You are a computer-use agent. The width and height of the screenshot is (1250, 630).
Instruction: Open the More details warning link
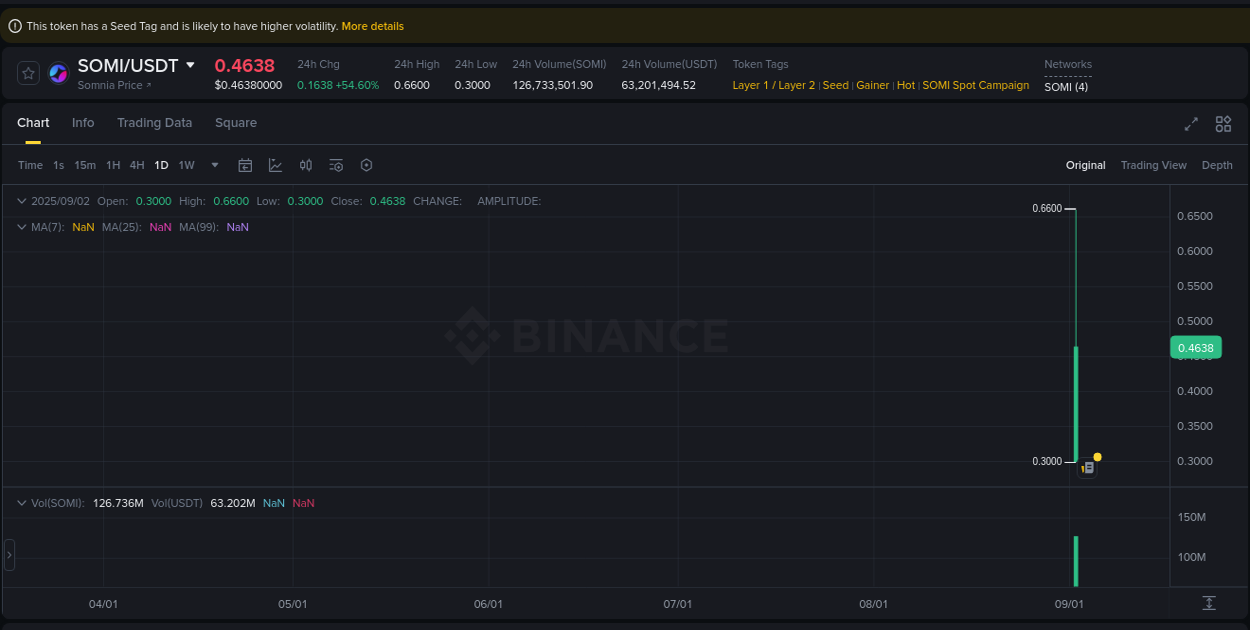pyautogui.click(x=372, y=25)
